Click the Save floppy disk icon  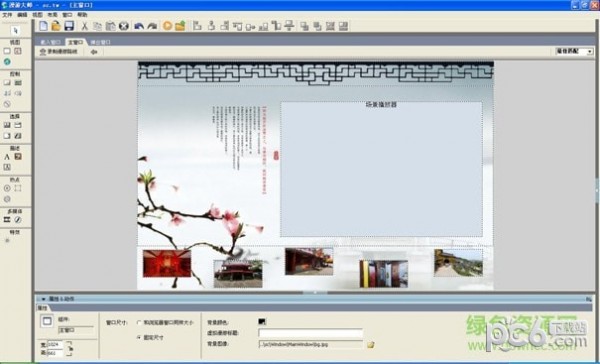click(x=69, y=26)
